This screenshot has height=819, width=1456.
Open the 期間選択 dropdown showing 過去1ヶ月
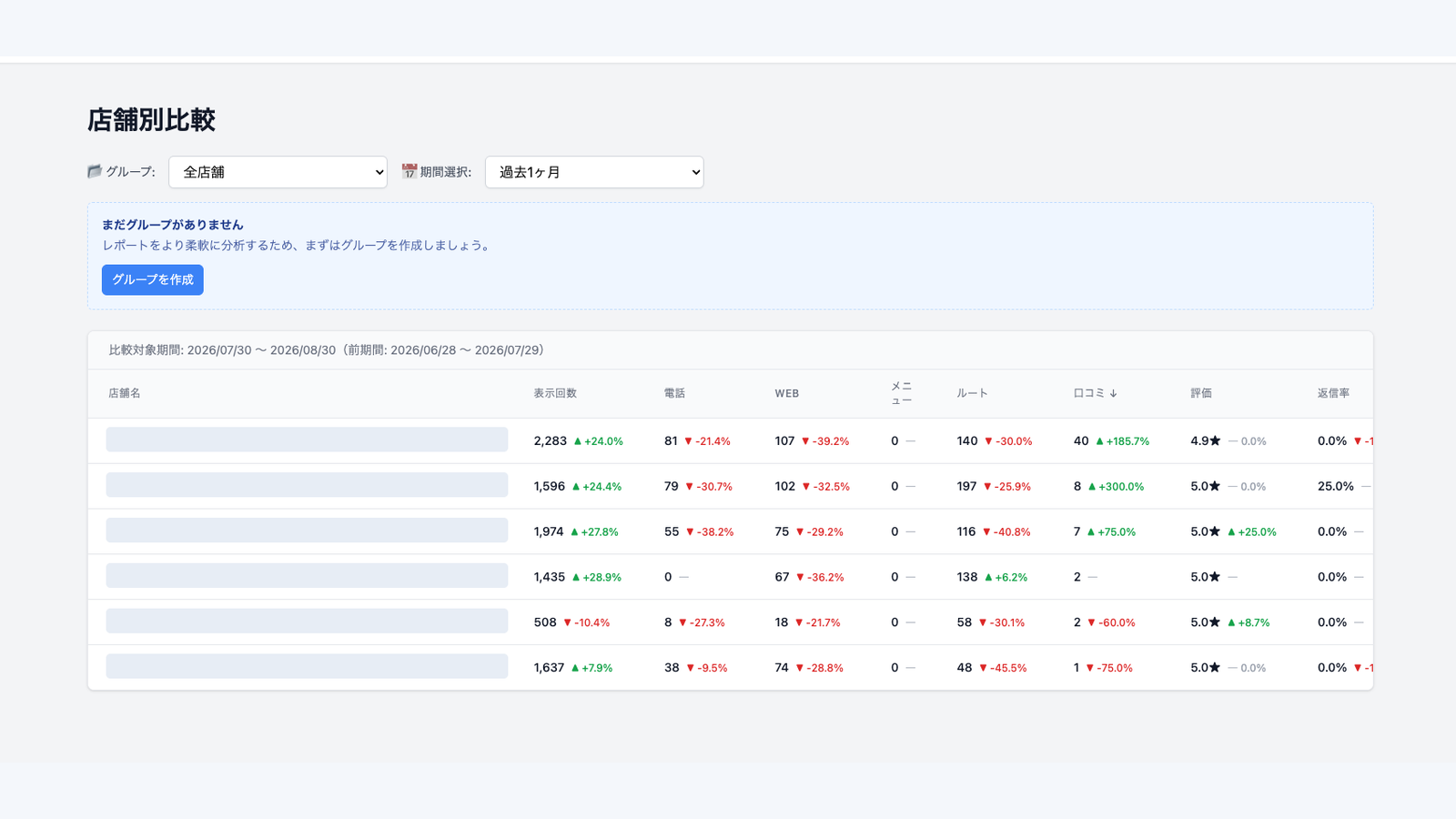coord(594,172)
